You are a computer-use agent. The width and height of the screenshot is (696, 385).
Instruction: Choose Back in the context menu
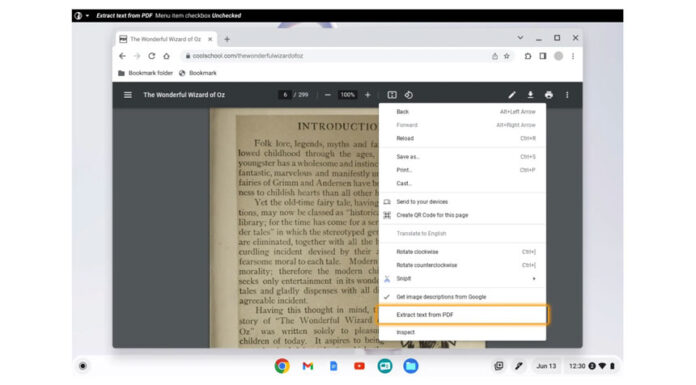462,112
